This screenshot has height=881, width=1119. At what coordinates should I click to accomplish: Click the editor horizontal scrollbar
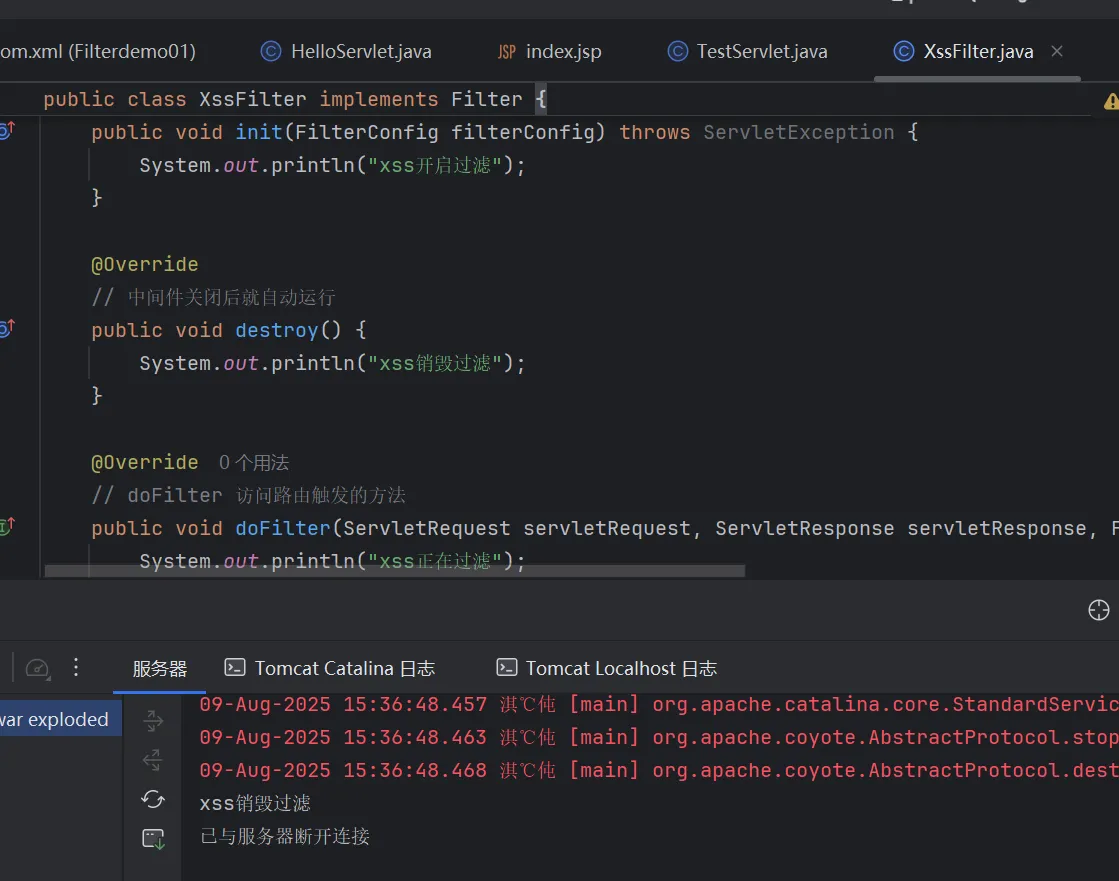coord(395,571)
